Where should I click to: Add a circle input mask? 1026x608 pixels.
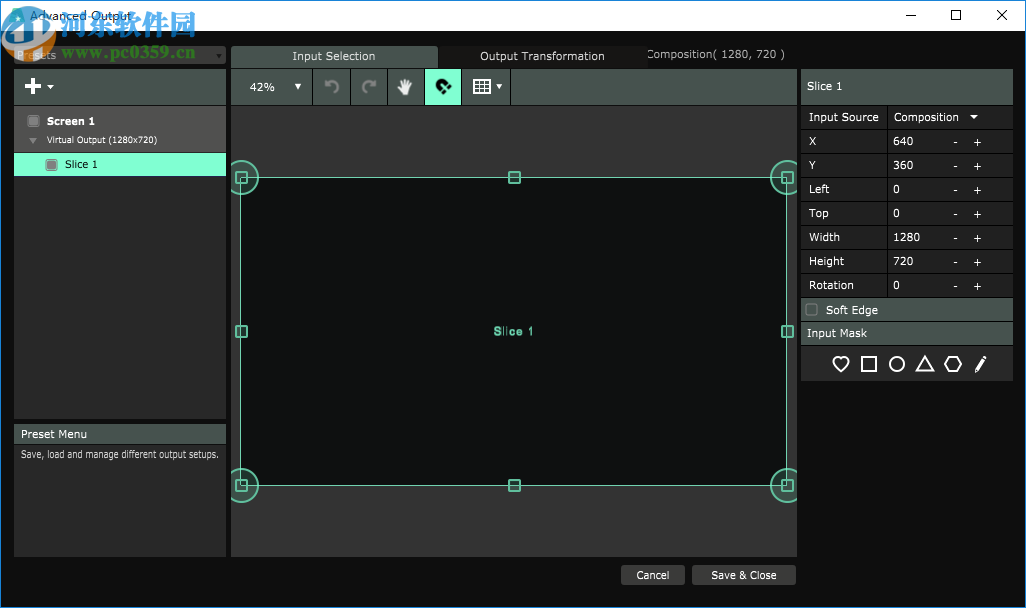(x=897, y=364)
